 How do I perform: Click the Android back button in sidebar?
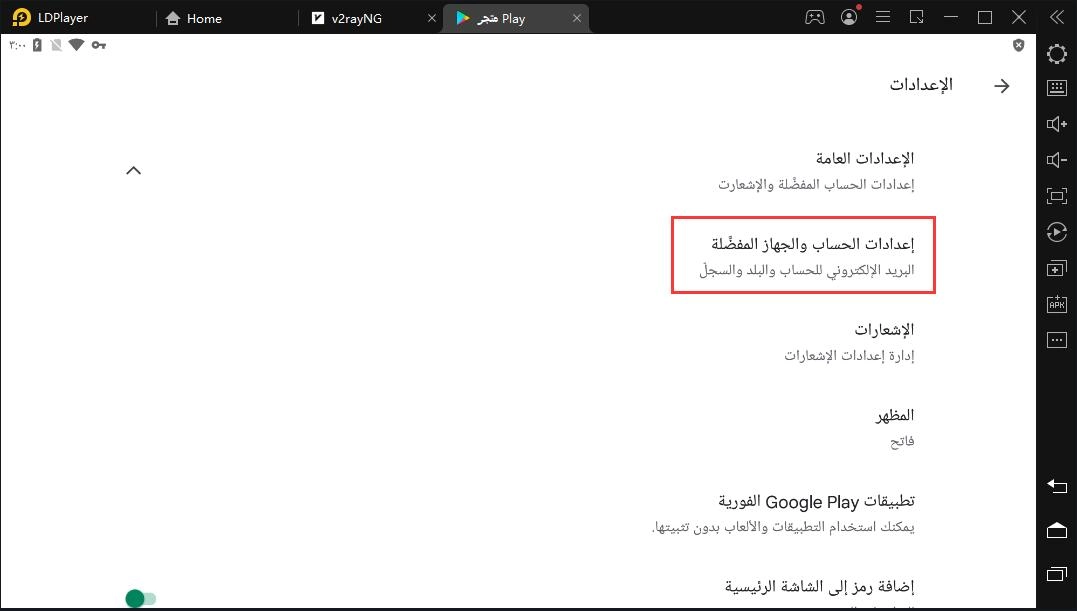(1056, 487)
